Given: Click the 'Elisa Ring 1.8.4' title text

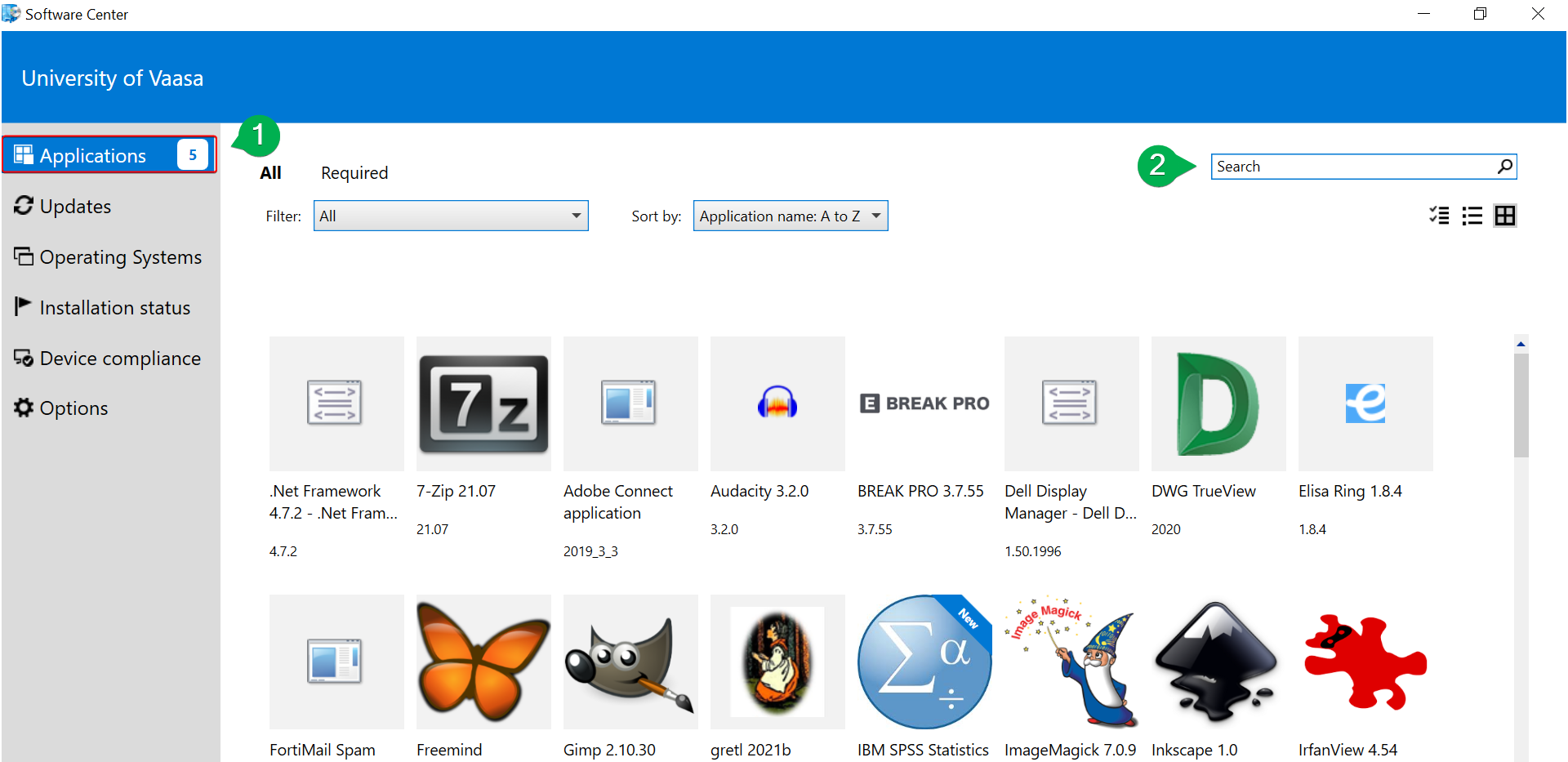Looking at the screenshot, I should coord(1350,491).
